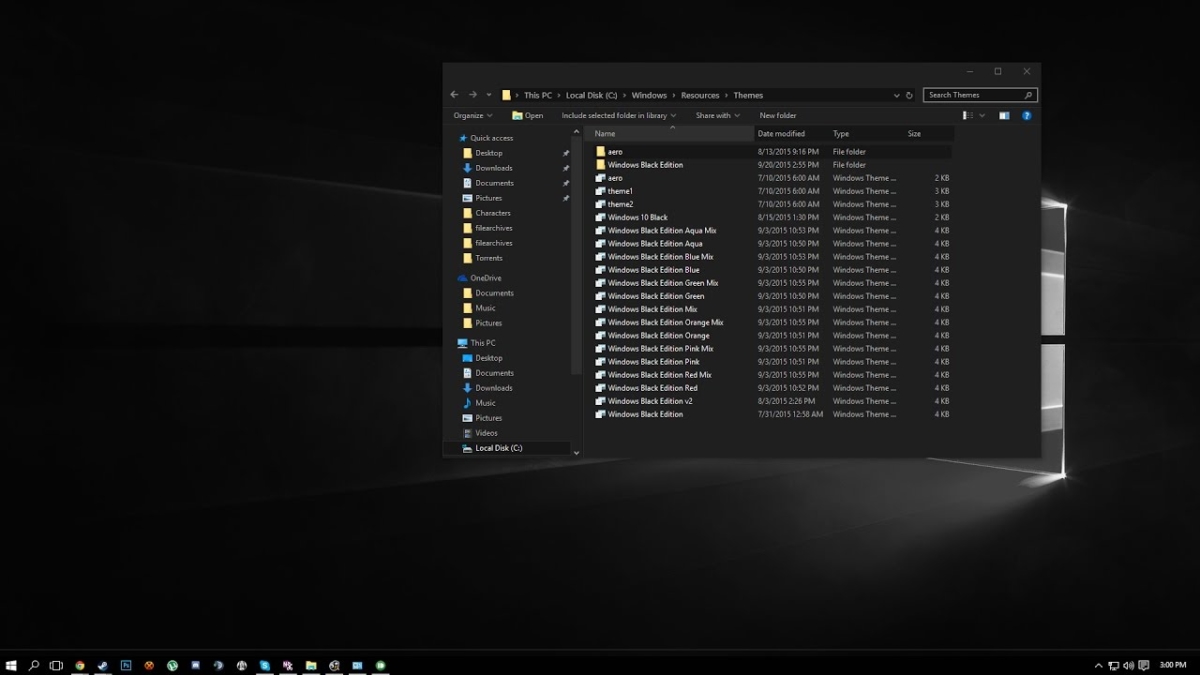Screen dimensions: 1200x675
Task: Launch Photoshop from the taskbar
Action: pos(125,664)
